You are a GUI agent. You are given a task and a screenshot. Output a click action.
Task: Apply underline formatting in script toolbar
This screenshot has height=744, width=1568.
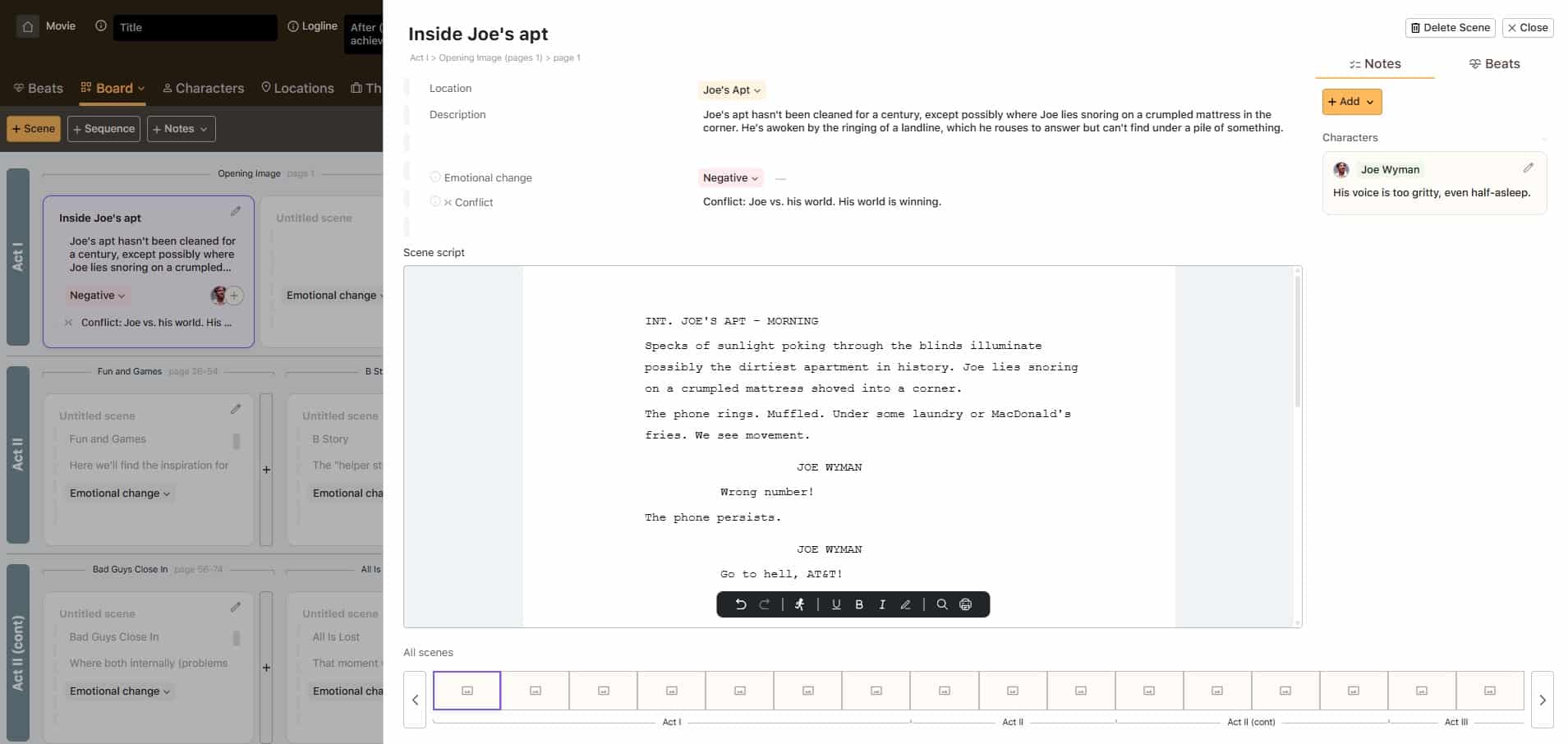(836, 604)
